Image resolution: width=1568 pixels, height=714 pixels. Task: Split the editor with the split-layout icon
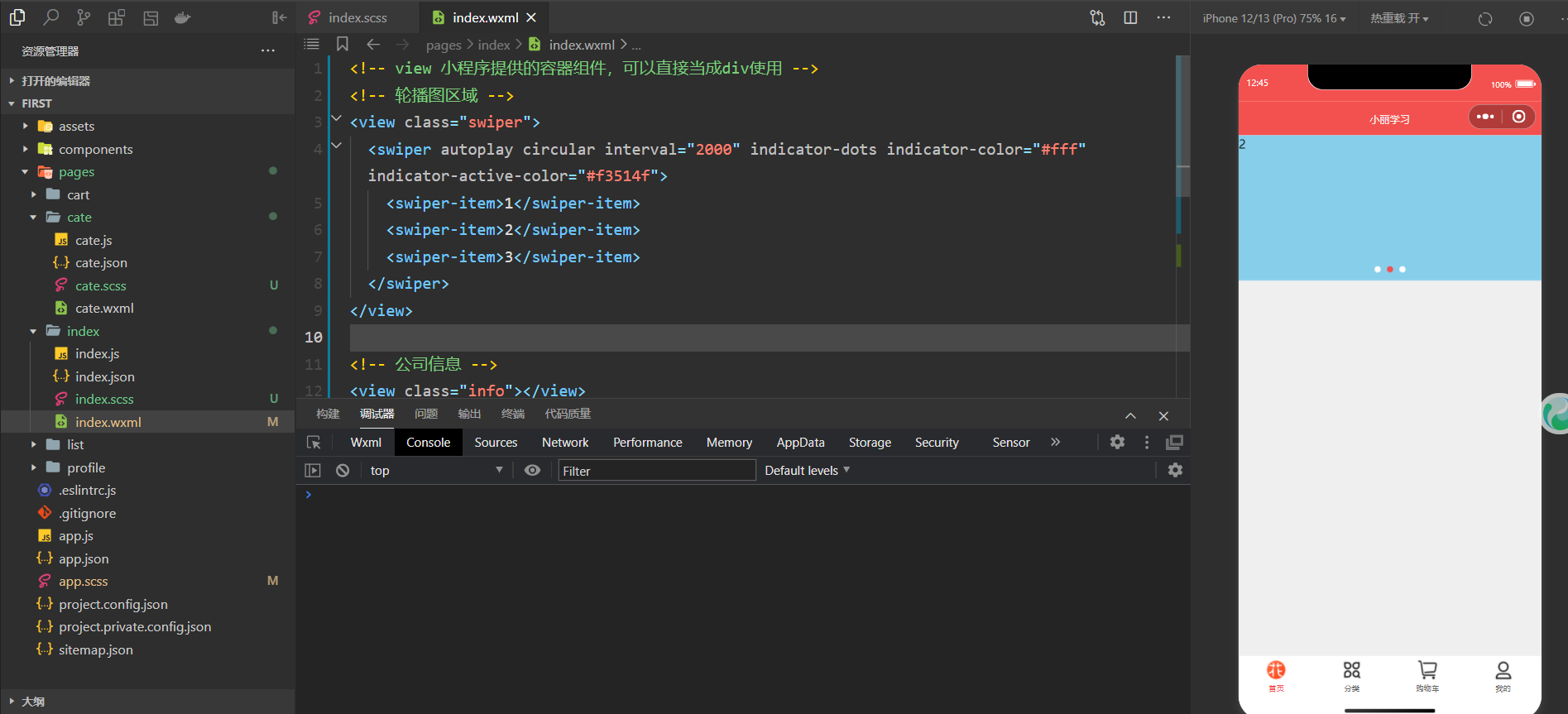pos(1130,17)
